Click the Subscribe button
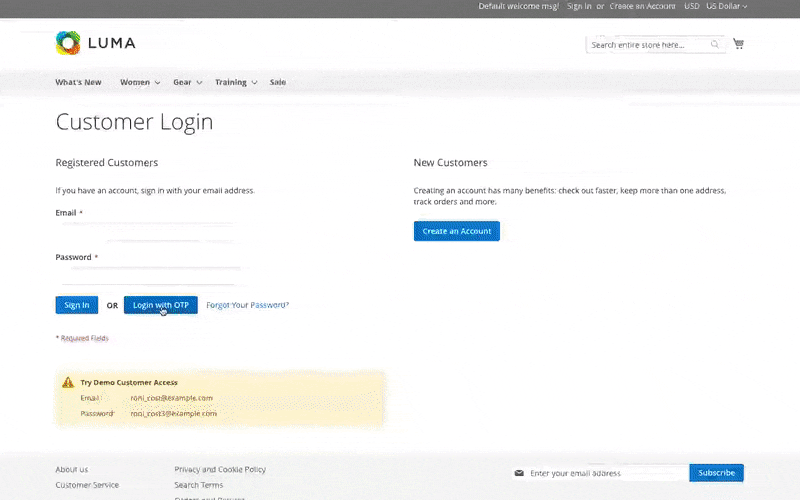Image resolution: width=800 pixels, height=500 pixels. [716, 473]
